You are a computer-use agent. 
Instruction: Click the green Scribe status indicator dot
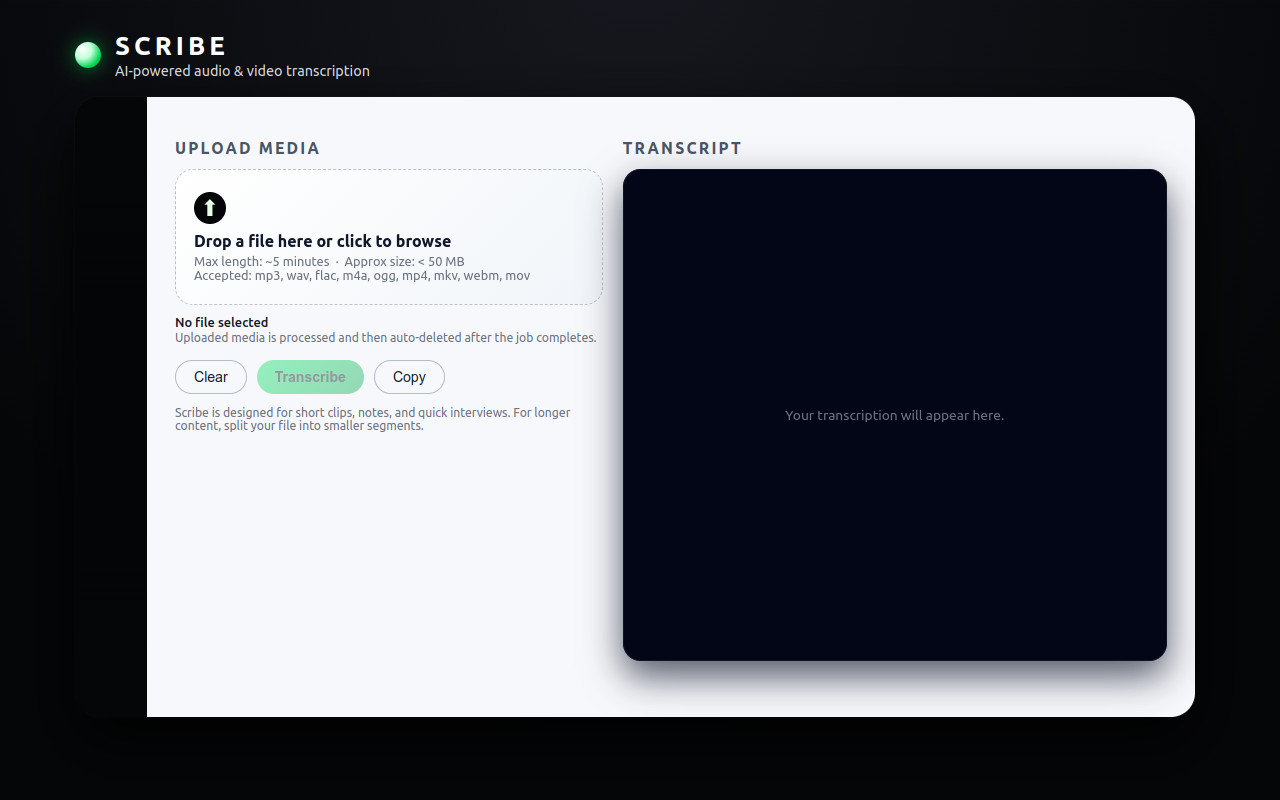point(87,55)
